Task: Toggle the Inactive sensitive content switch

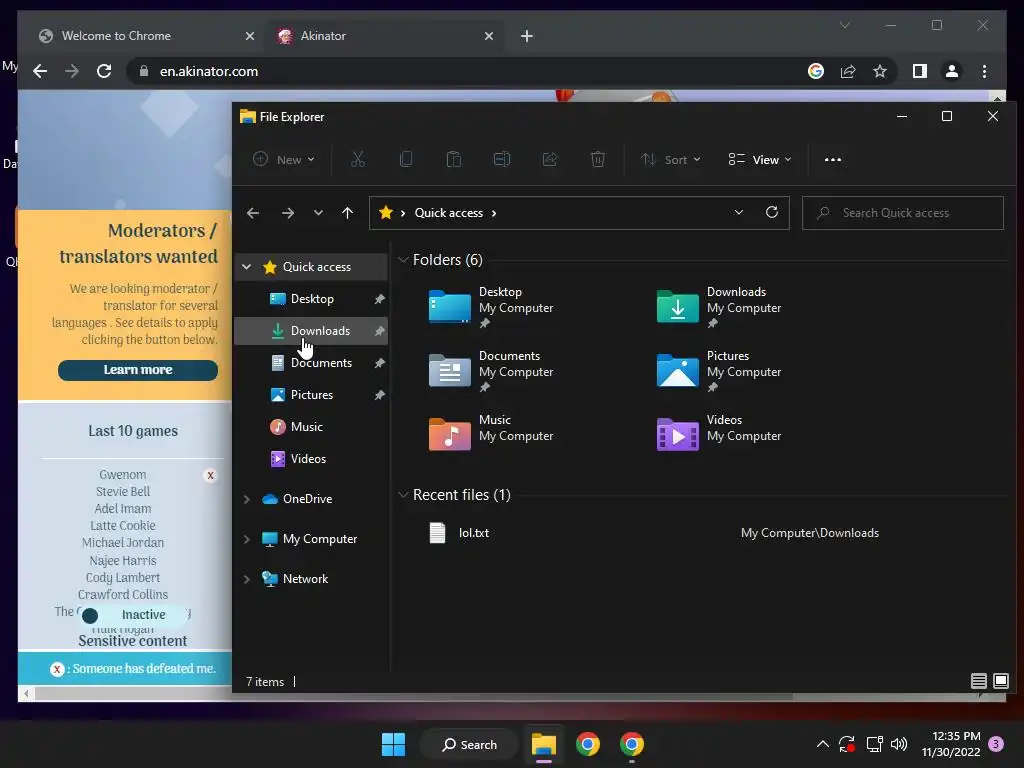Action: click(134, 615)
